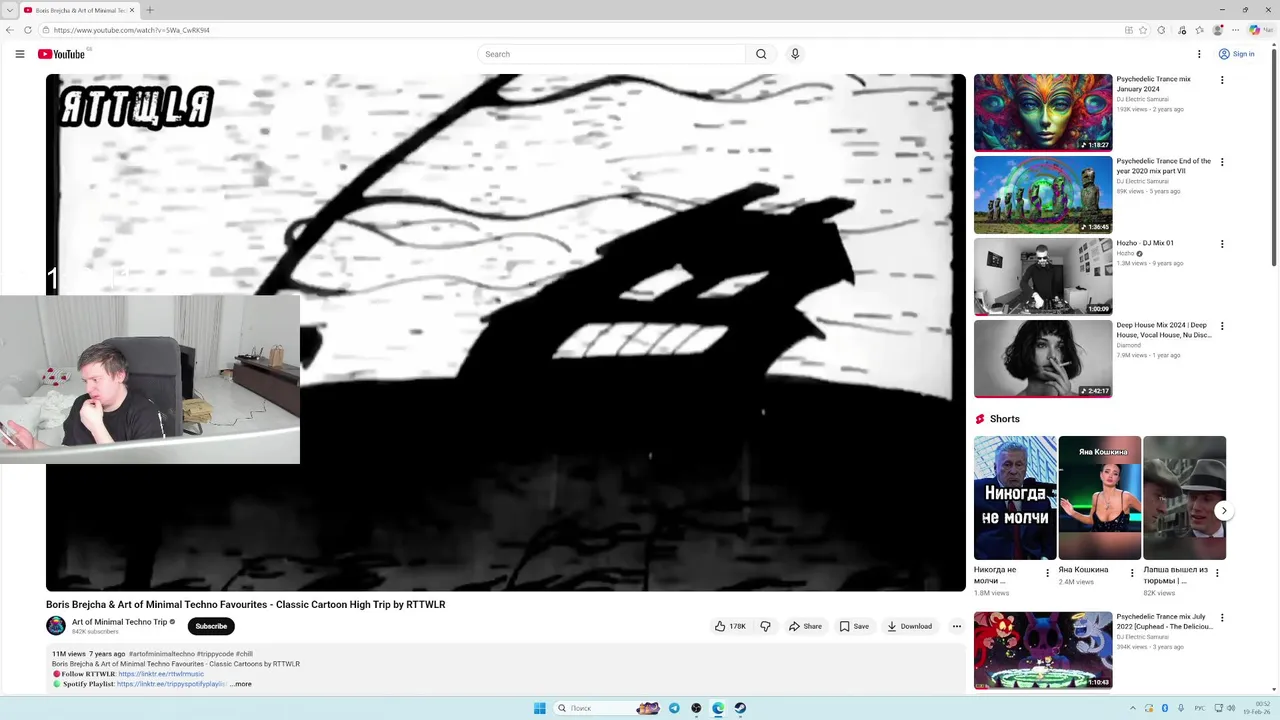Image resolution: width=1280 pixels, height=720 pixels.
Task: Download the video
Action: pyautogui.click(x=909, y=626)
